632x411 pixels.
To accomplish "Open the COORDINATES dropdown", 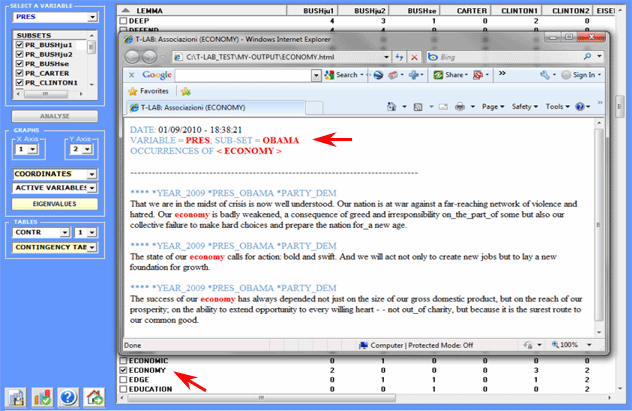I will [x=92, y=174].
